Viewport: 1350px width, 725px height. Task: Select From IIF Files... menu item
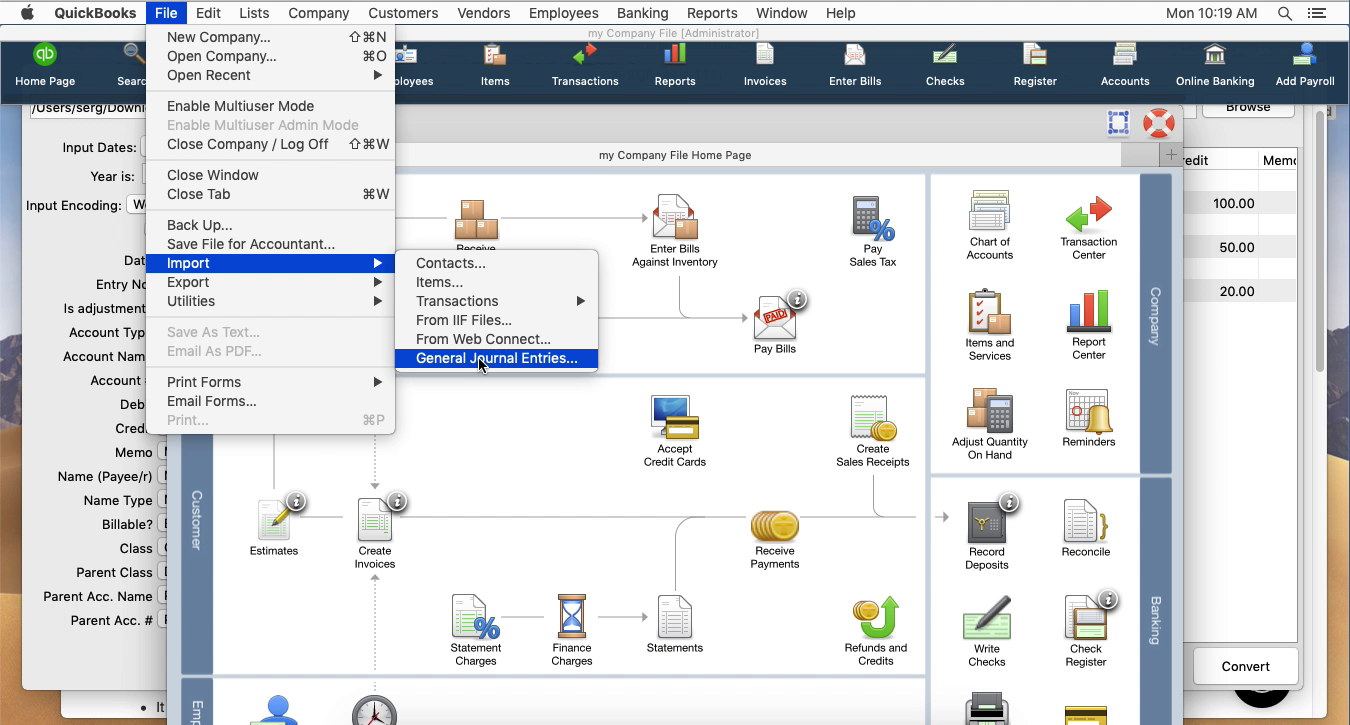(x=497, y=320)
